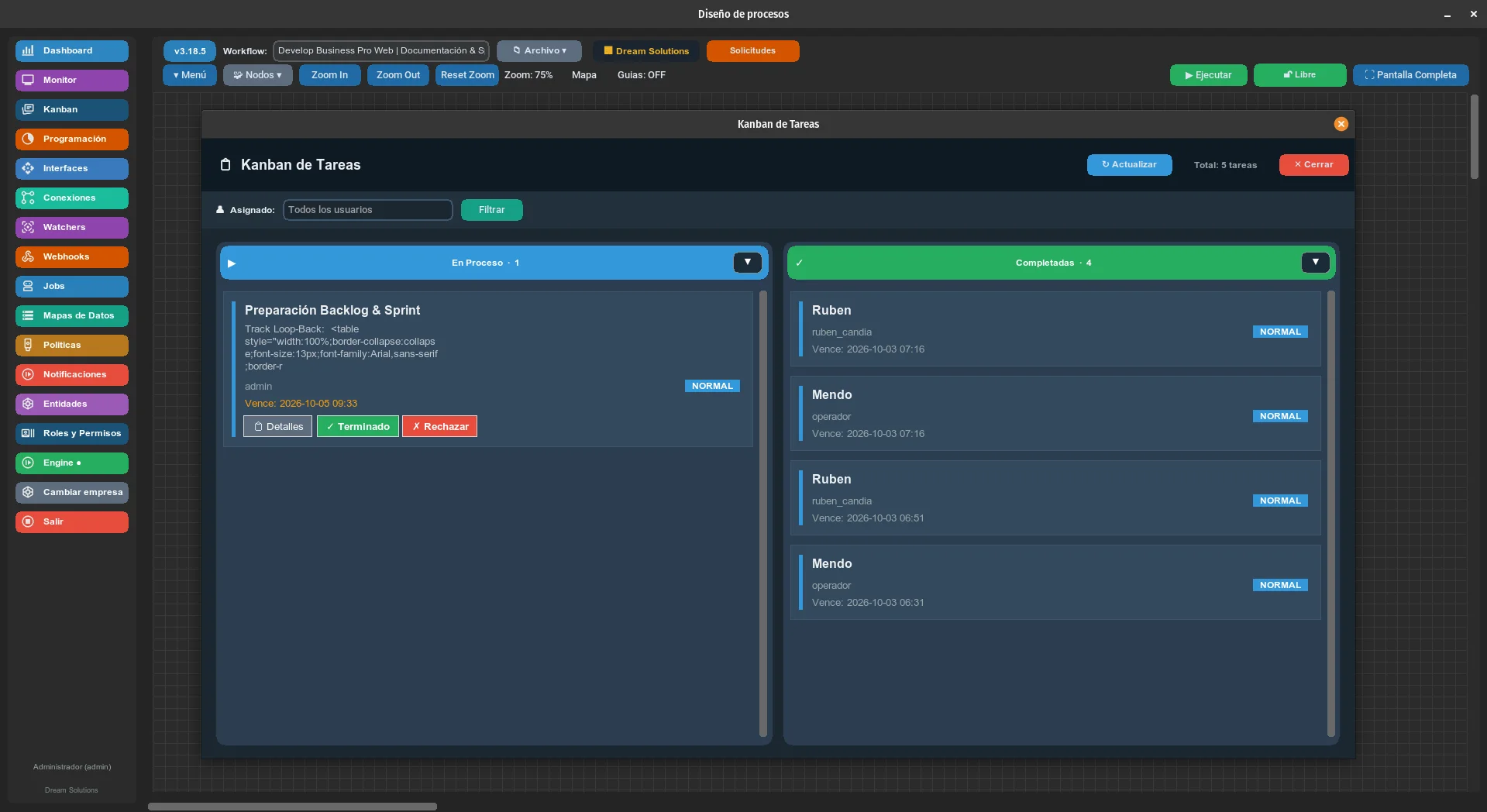
Task: Open the Interfaces sidebar icon
Action: pyautogui.click(x=28, y=168)
